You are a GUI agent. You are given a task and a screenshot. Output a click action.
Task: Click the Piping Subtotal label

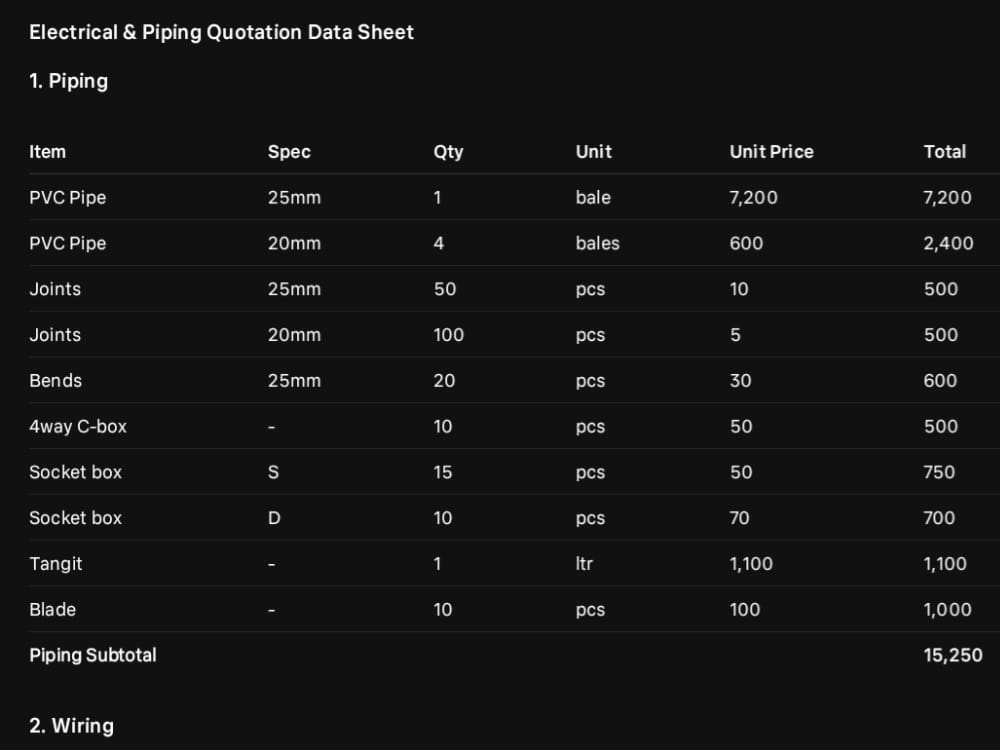pos(93,656)
